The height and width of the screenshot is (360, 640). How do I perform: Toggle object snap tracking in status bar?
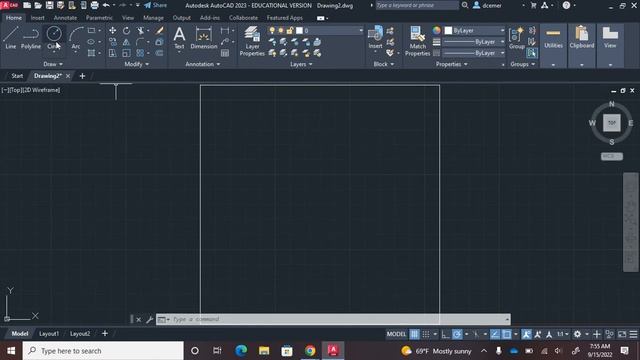pyautogui.click(x=495, y=334)
